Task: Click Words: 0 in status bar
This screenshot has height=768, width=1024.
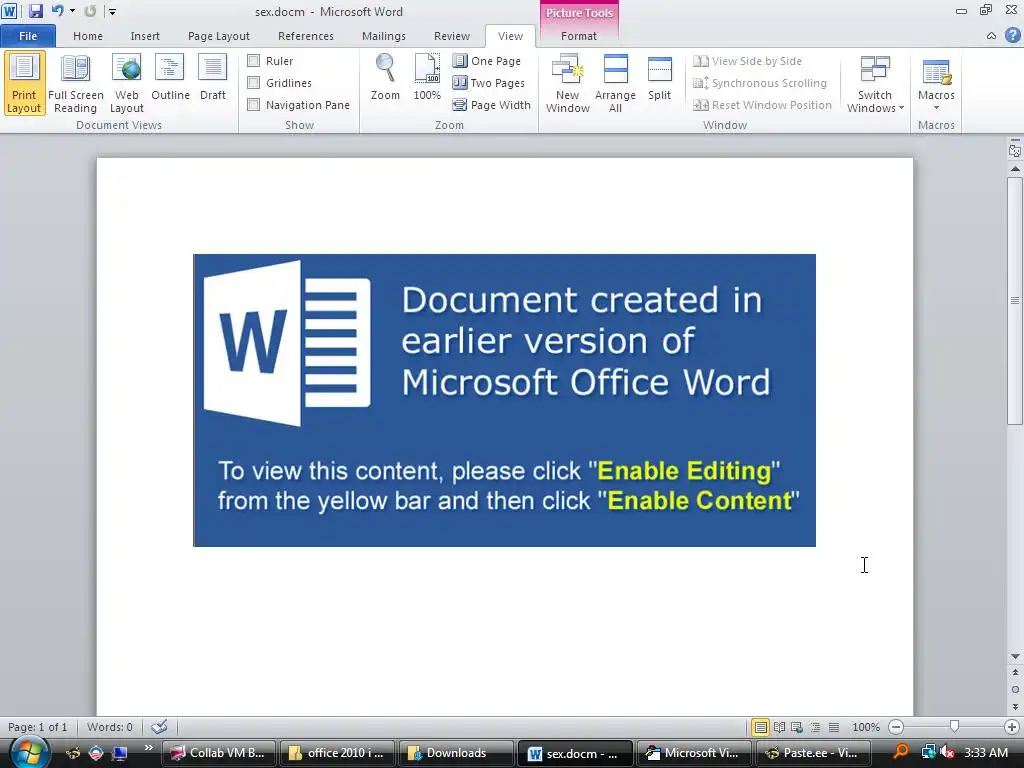Action: point(110,727)
